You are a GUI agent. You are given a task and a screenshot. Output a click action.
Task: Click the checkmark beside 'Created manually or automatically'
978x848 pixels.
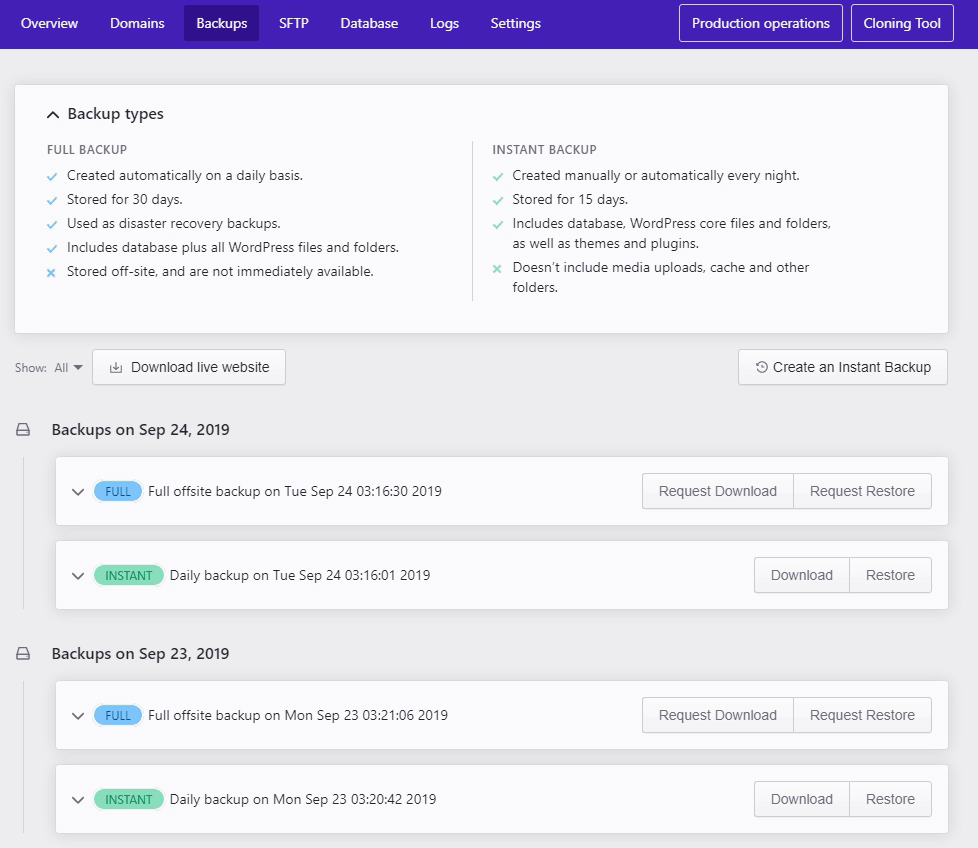(498, 177)
